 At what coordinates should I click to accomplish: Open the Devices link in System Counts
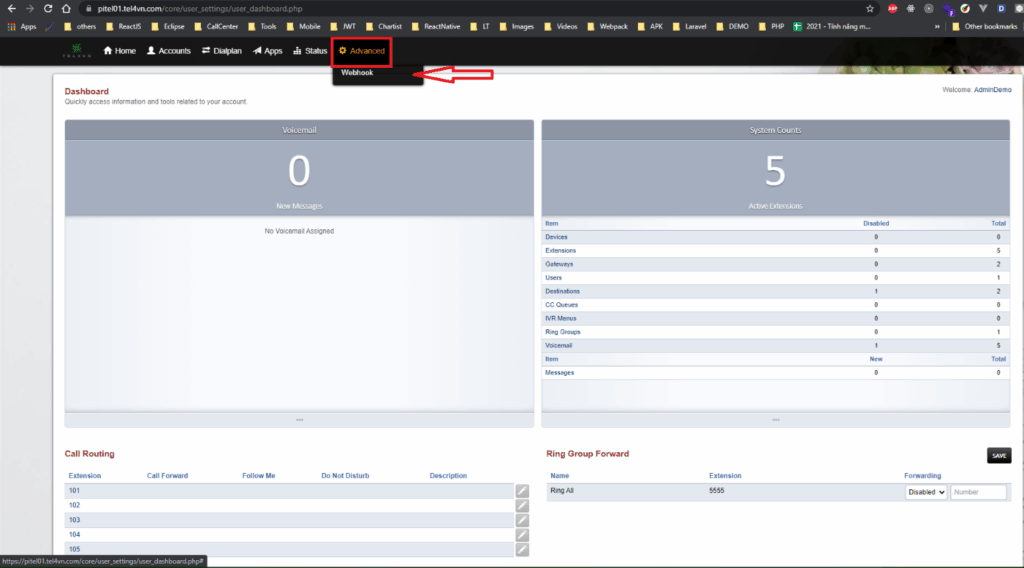pyautogui.click(x=556, y=237)
